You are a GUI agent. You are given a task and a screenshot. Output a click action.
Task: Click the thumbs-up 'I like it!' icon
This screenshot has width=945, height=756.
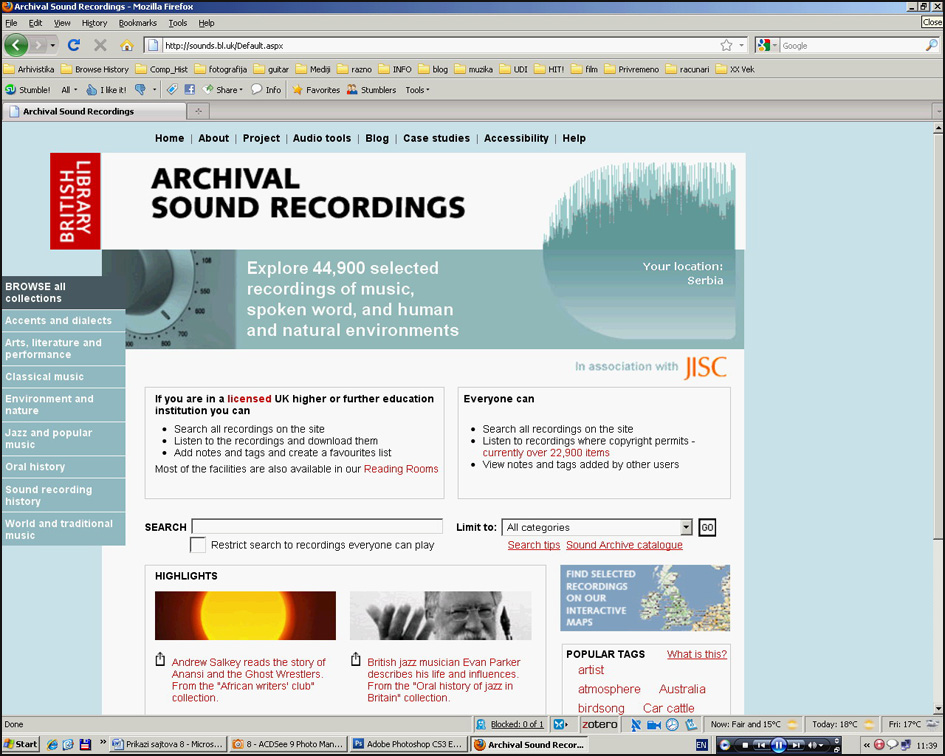coord(93,90)
